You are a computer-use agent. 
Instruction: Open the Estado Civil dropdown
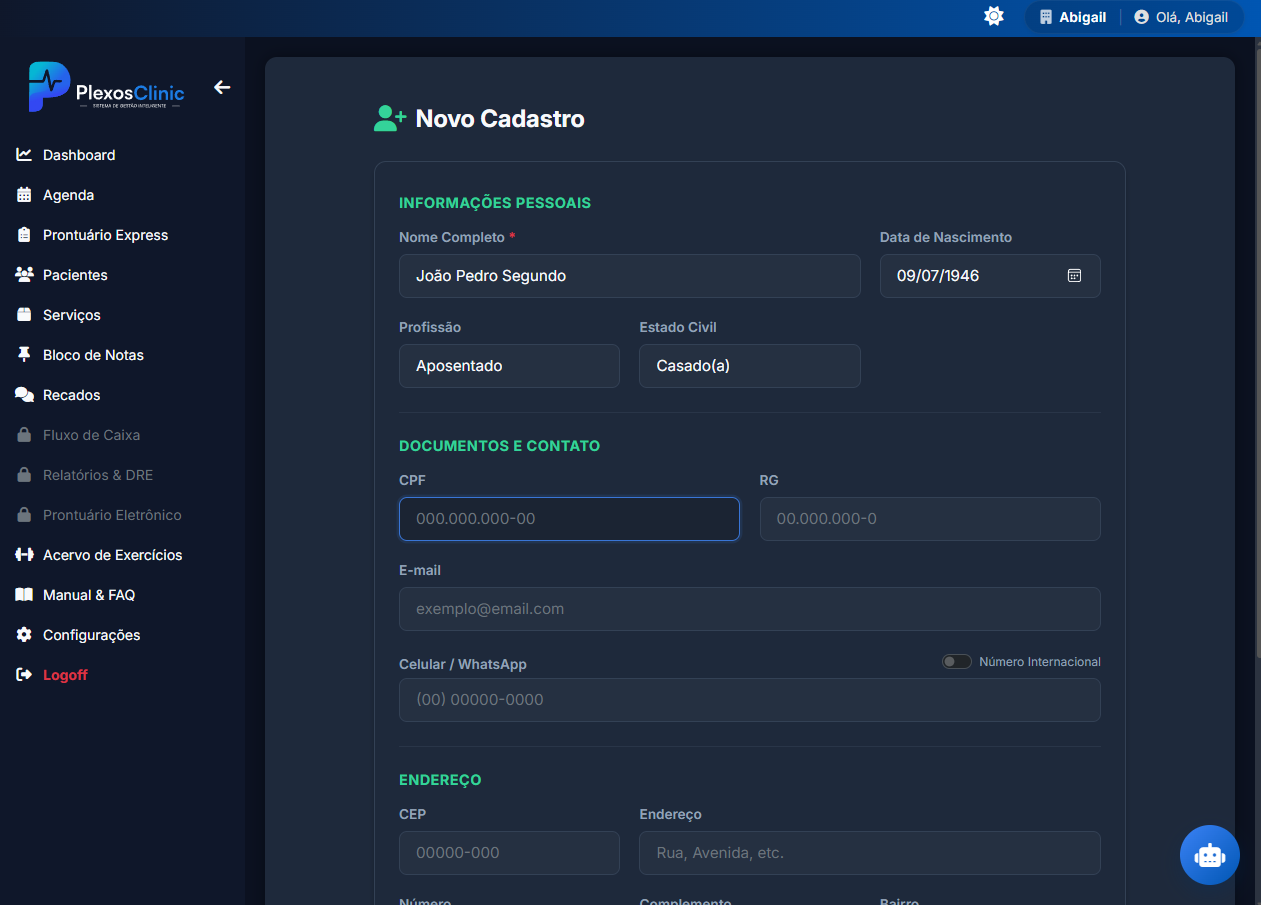pyautogui.click(x=750, y=366)
